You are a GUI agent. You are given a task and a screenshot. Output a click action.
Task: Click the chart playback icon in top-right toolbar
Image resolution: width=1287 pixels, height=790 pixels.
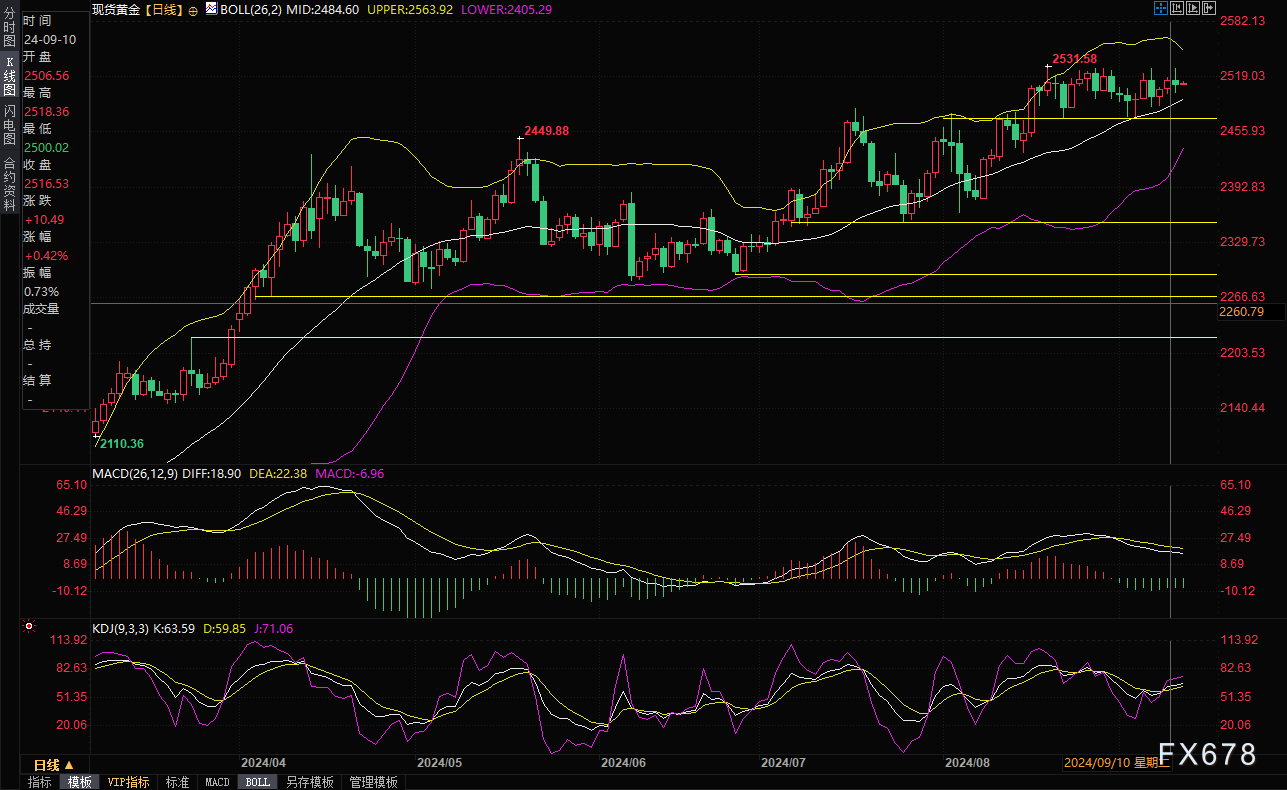1193,8
